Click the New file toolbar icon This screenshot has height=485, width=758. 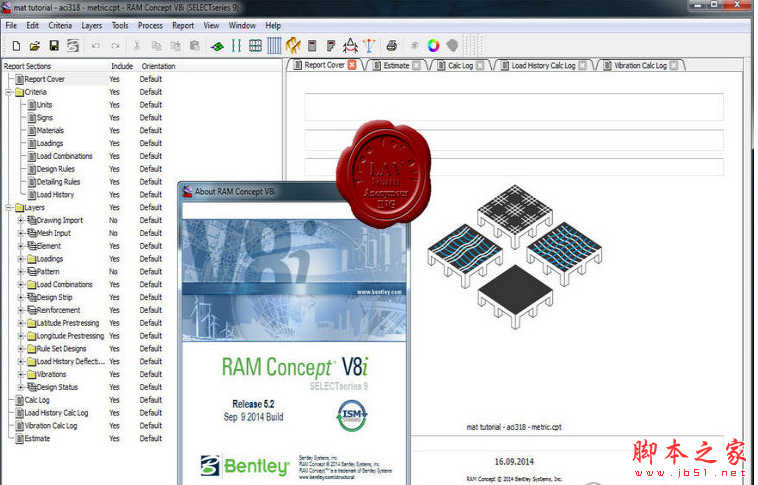point(16,45)
